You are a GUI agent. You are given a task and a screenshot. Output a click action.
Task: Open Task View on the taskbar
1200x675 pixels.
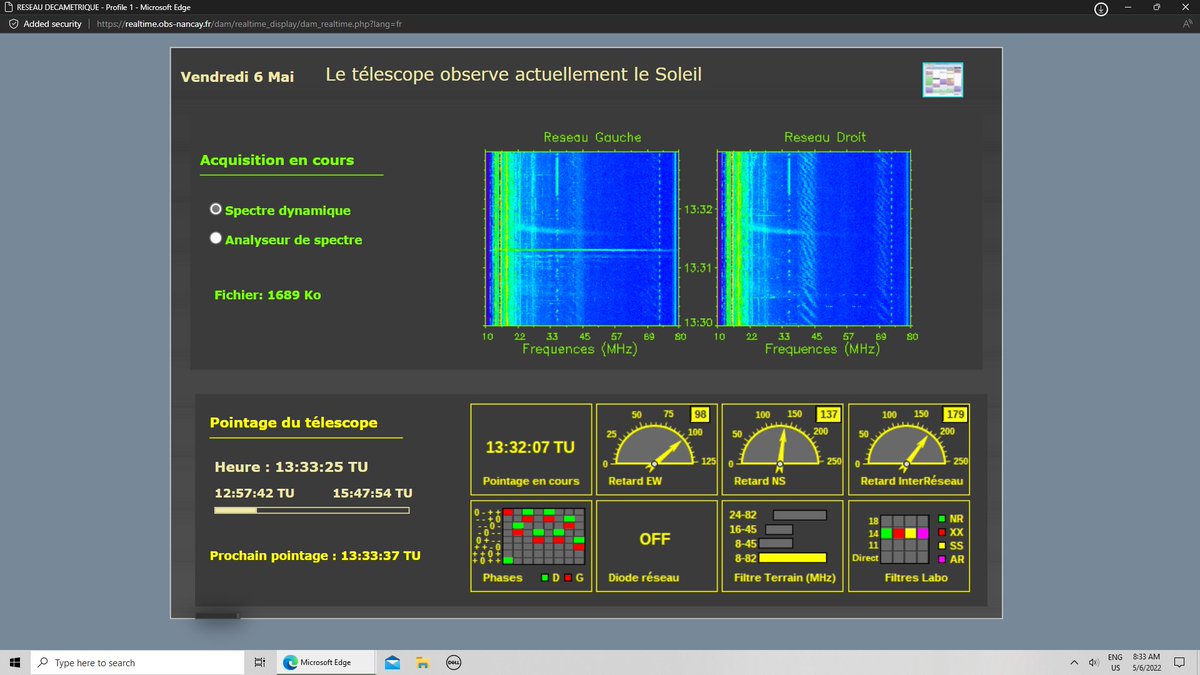click(x=259, y=662)
